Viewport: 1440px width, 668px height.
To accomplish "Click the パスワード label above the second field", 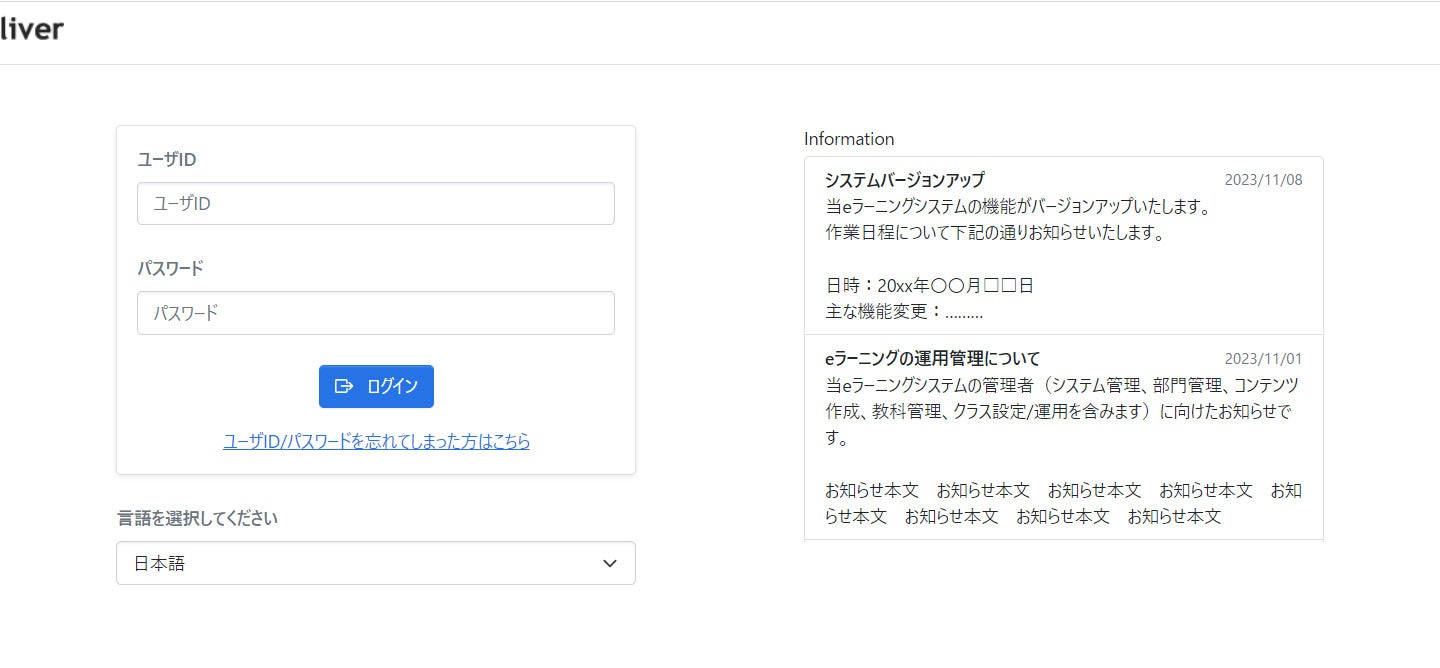I will pyautogui.click(x=170, y=269).
